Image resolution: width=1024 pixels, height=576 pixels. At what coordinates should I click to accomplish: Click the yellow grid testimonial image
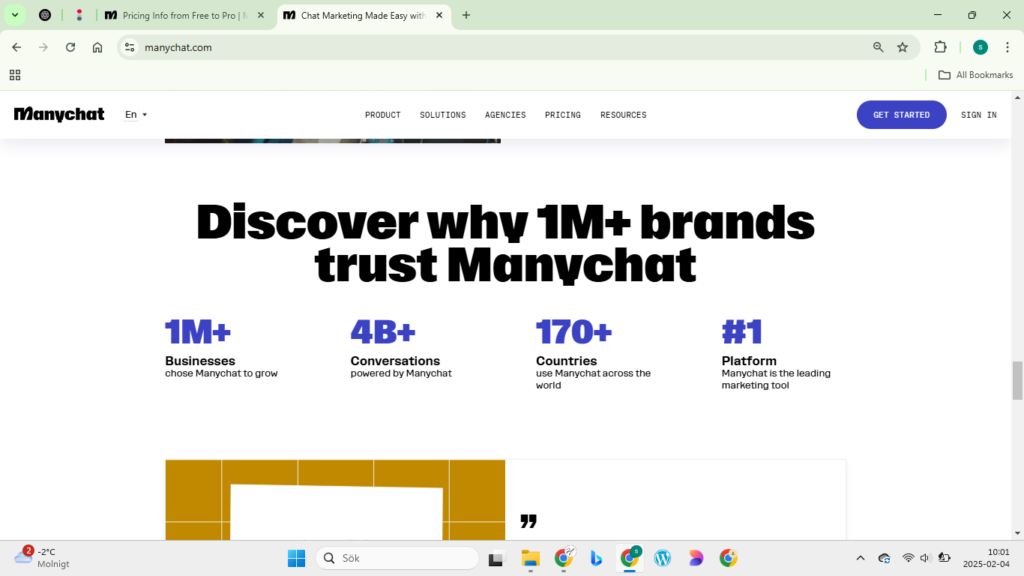[x=335, y=500]
